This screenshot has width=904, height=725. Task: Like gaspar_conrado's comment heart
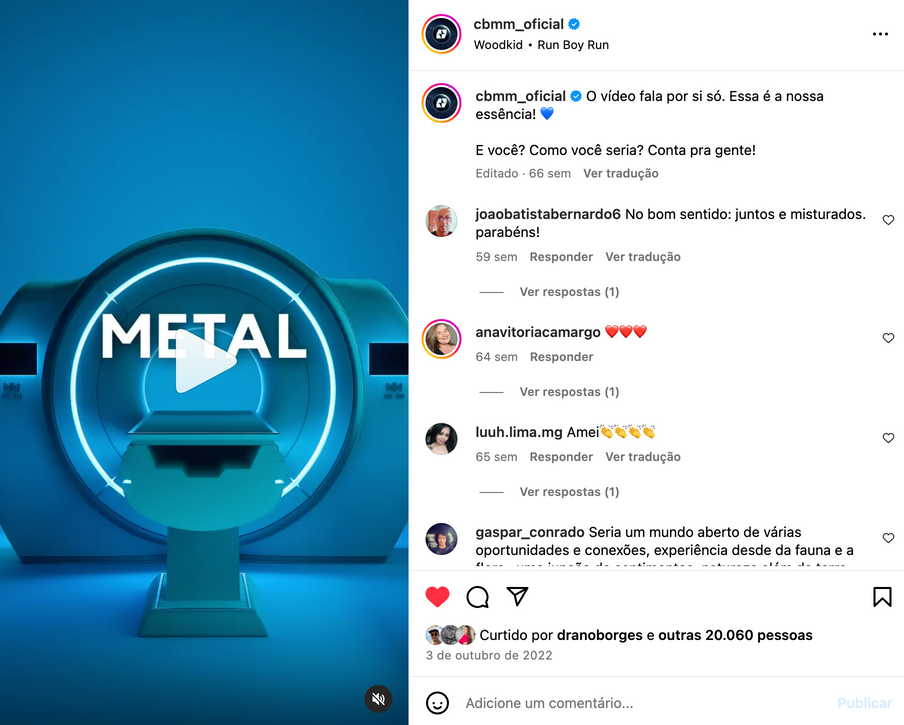coord(888,538)
